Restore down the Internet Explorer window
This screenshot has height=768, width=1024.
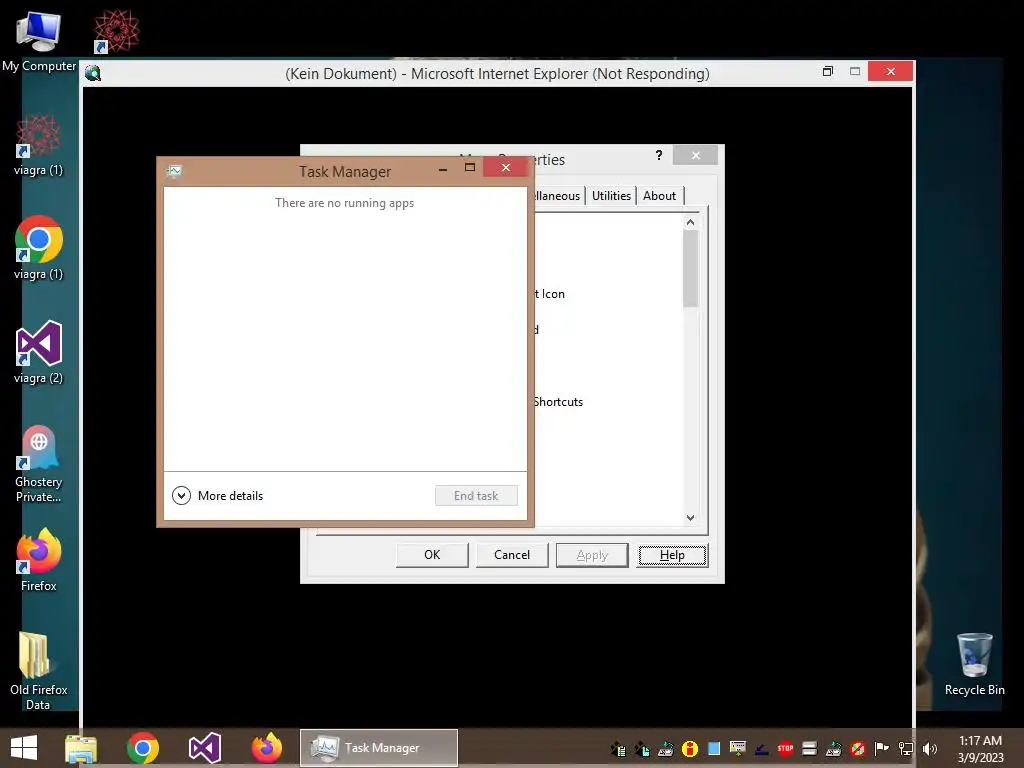827,71
